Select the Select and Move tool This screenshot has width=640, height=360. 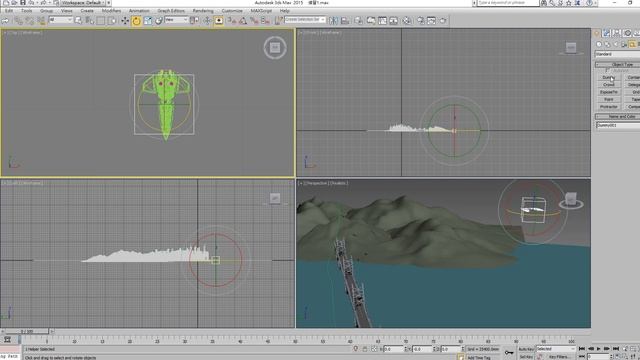coord(125,20)
